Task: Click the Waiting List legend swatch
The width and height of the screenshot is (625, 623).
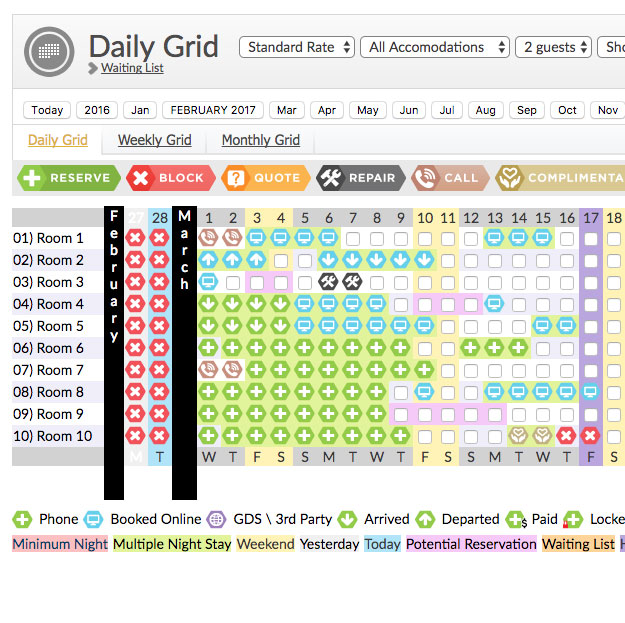Action: click(x=578, y=544)
